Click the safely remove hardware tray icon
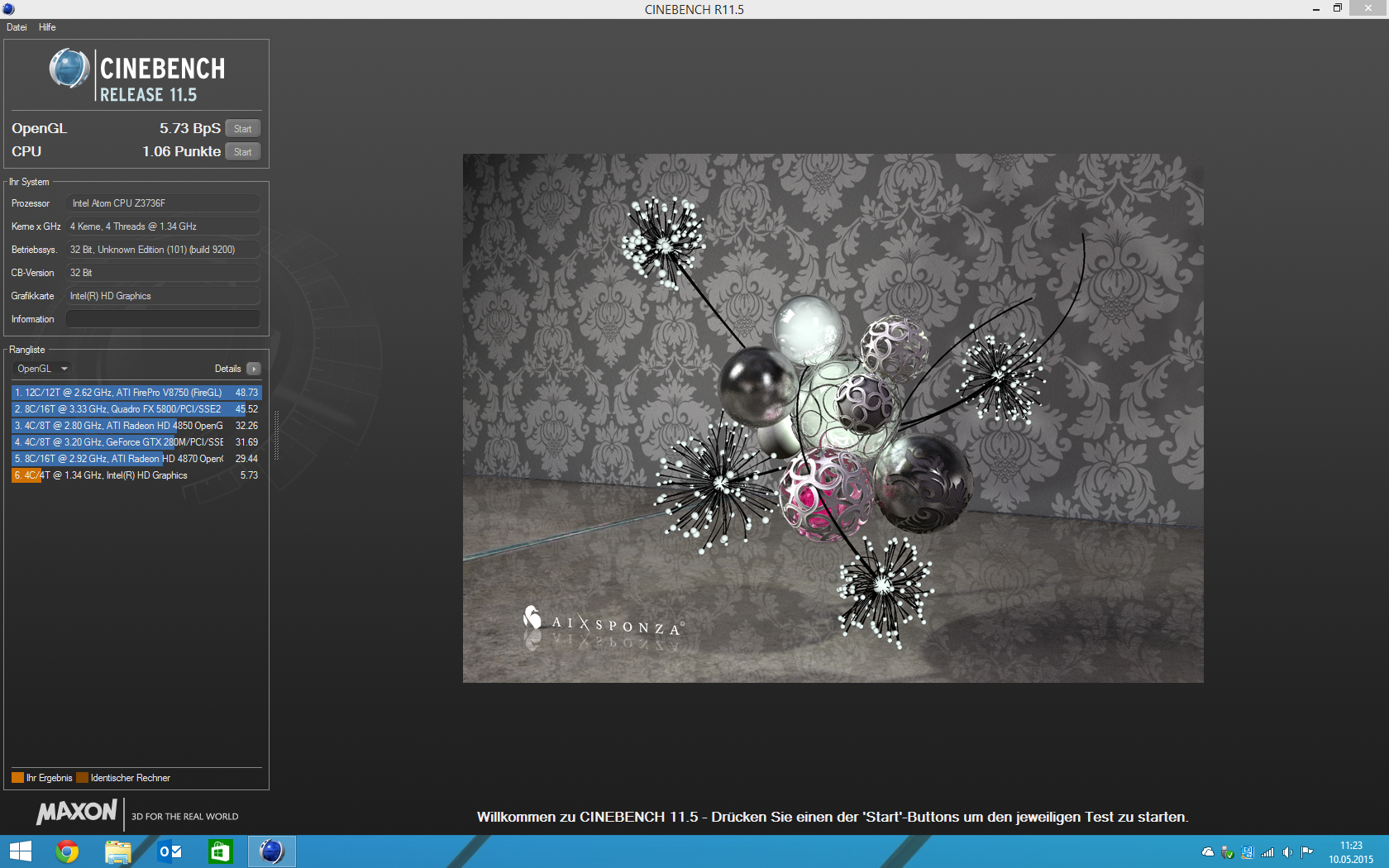 (1228, 852)
